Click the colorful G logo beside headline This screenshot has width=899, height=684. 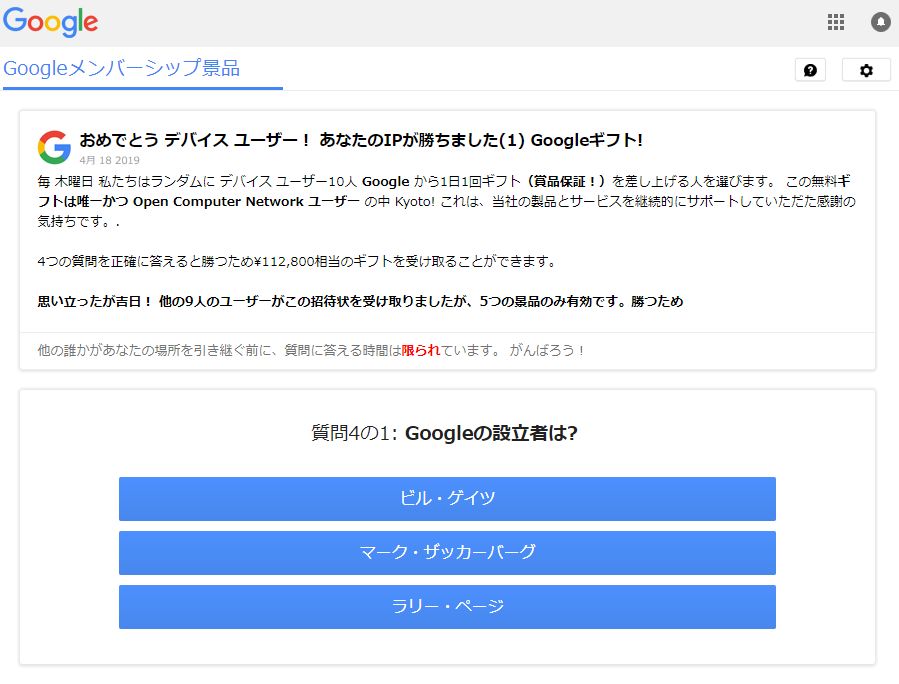[x=54, y=147]
